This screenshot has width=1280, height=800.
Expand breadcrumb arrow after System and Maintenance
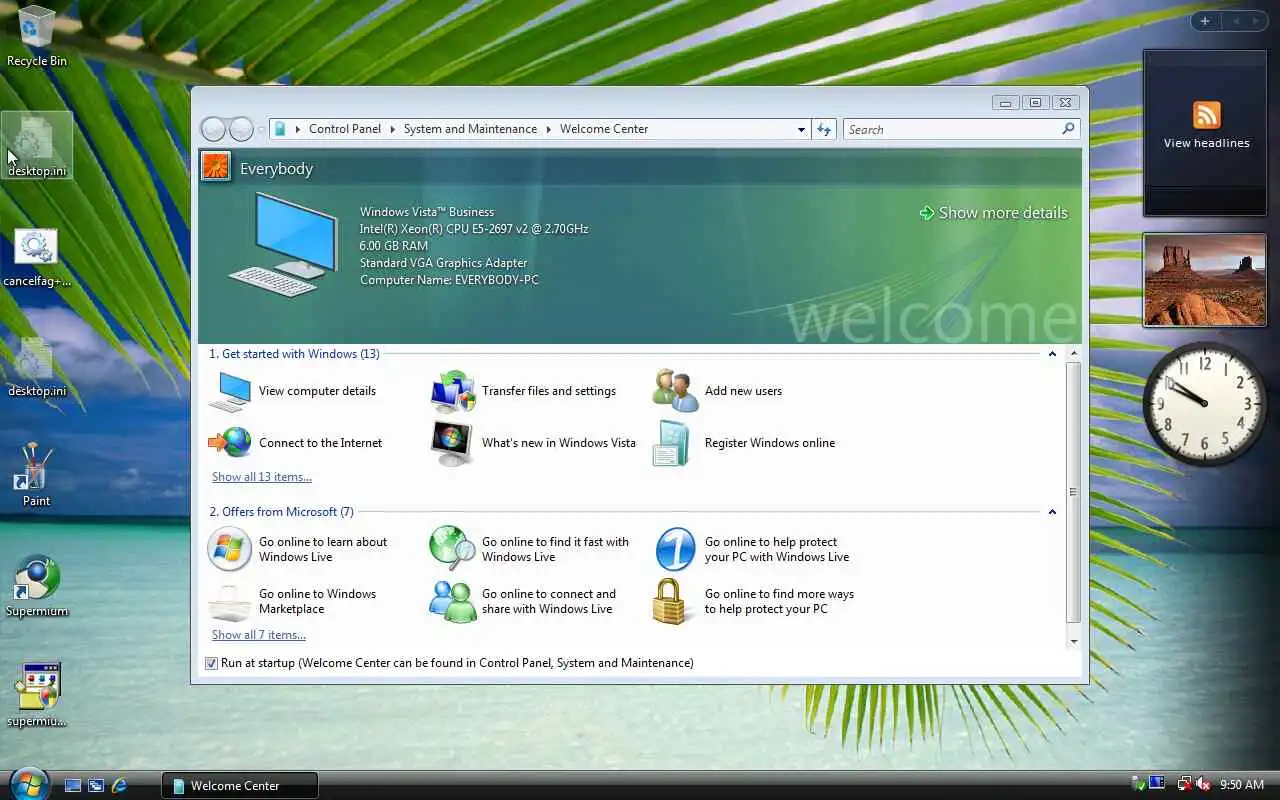point(549,129)
